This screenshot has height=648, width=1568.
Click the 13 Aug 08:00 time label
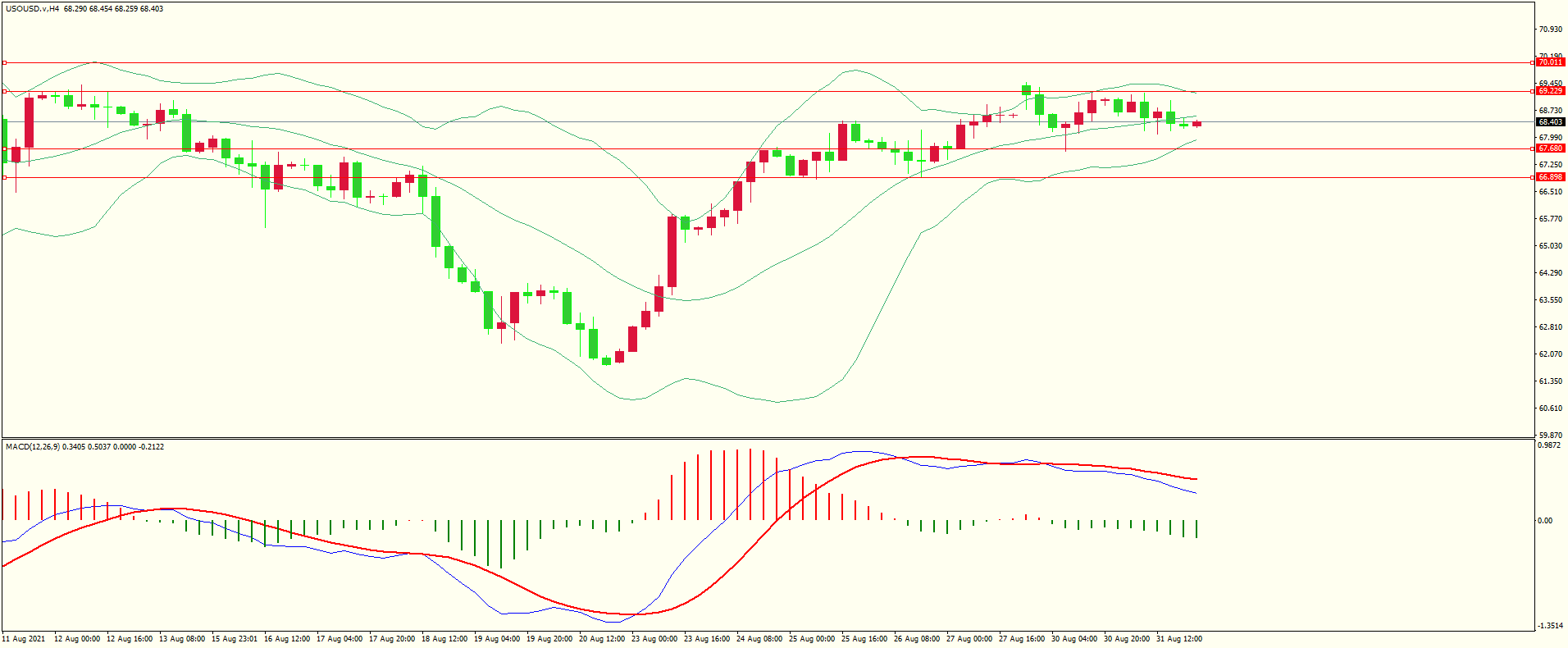click(x=182, y=639)
